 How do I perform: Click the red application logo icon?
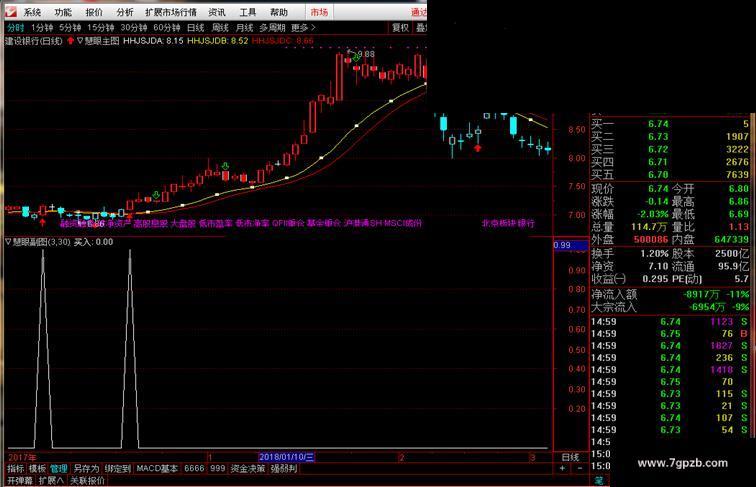[x=11, y=12]
